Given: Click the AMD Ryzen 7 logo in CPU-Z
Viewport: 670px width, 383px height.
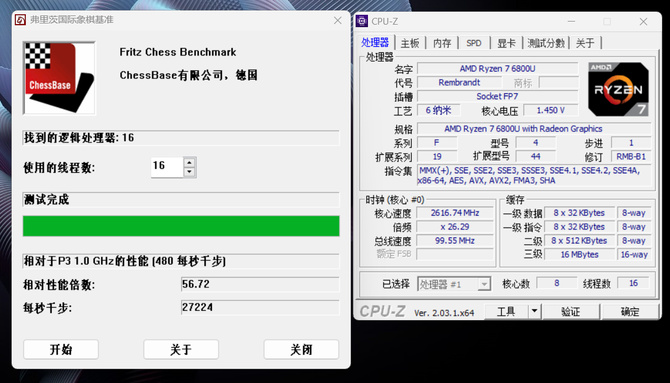Looking at the screenshot, I should click(618, 89).
